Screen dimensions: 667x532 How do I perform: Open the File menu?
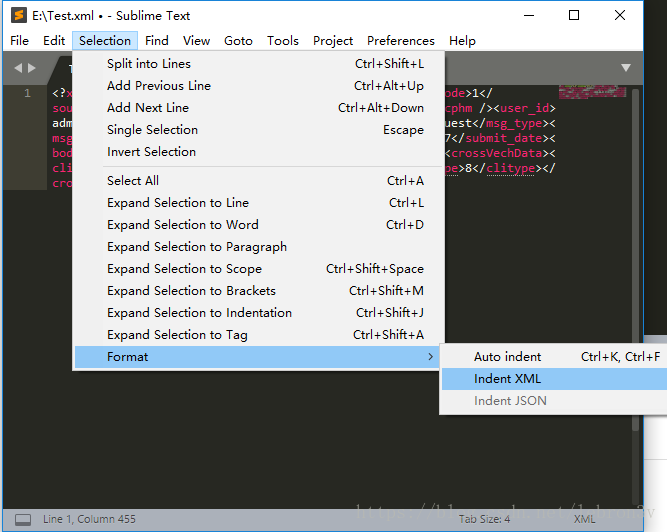[19, 41]
